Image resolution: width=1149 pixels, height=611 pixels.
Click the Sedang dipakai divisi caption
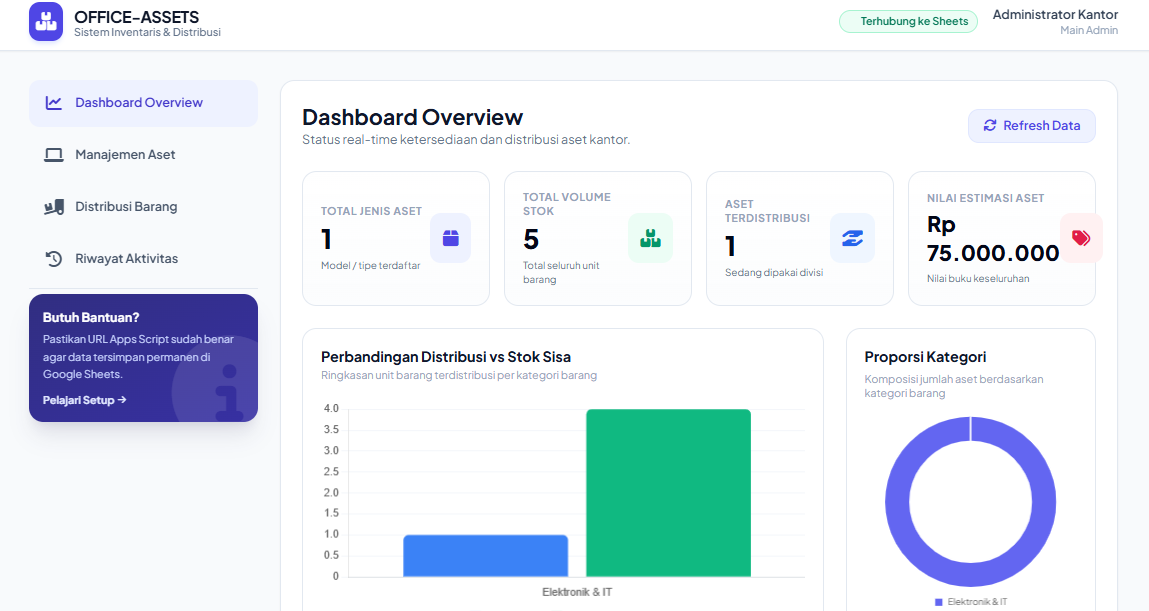pos(774,273)
